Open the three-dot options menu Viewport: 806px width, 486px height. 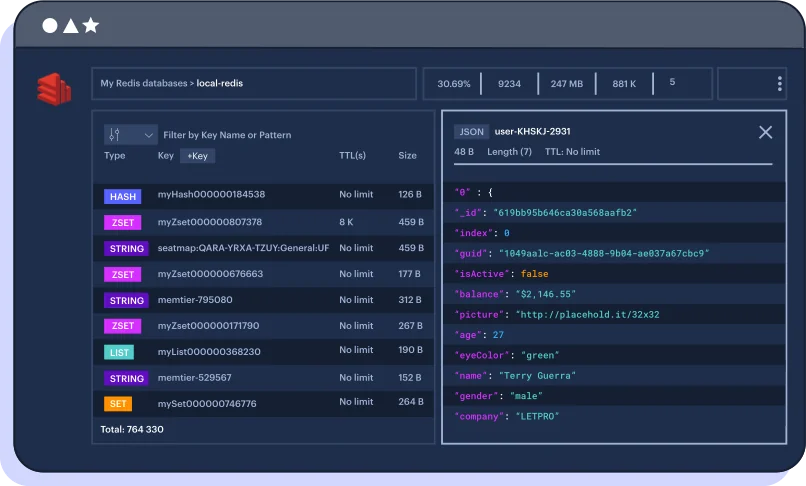(779, 84)
